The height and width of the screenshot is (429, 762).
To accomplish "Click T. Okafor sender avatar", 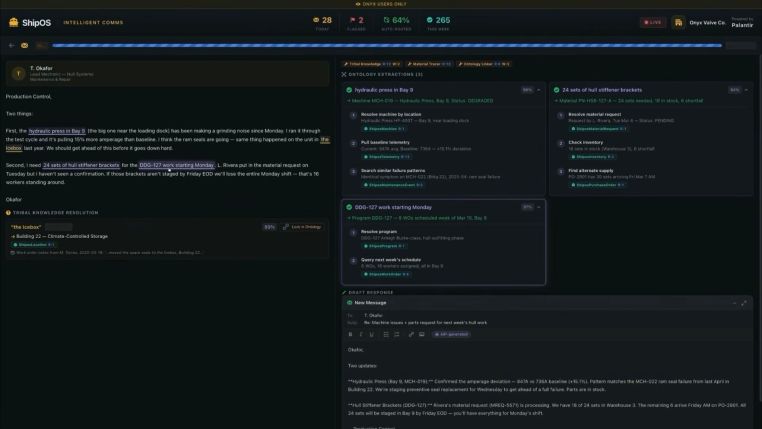I will point(18,73).
